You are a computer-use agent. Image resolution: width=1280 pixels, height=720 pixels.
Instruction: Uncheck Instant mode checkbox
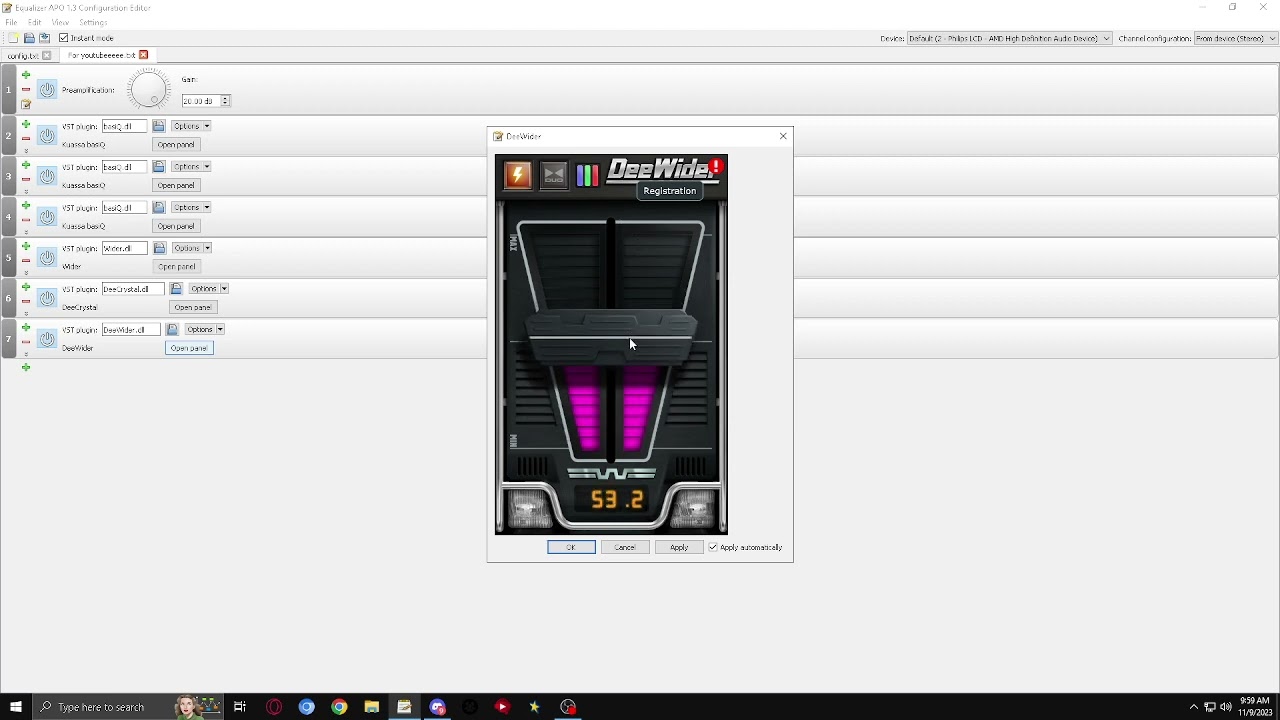[x=63, y=38]
